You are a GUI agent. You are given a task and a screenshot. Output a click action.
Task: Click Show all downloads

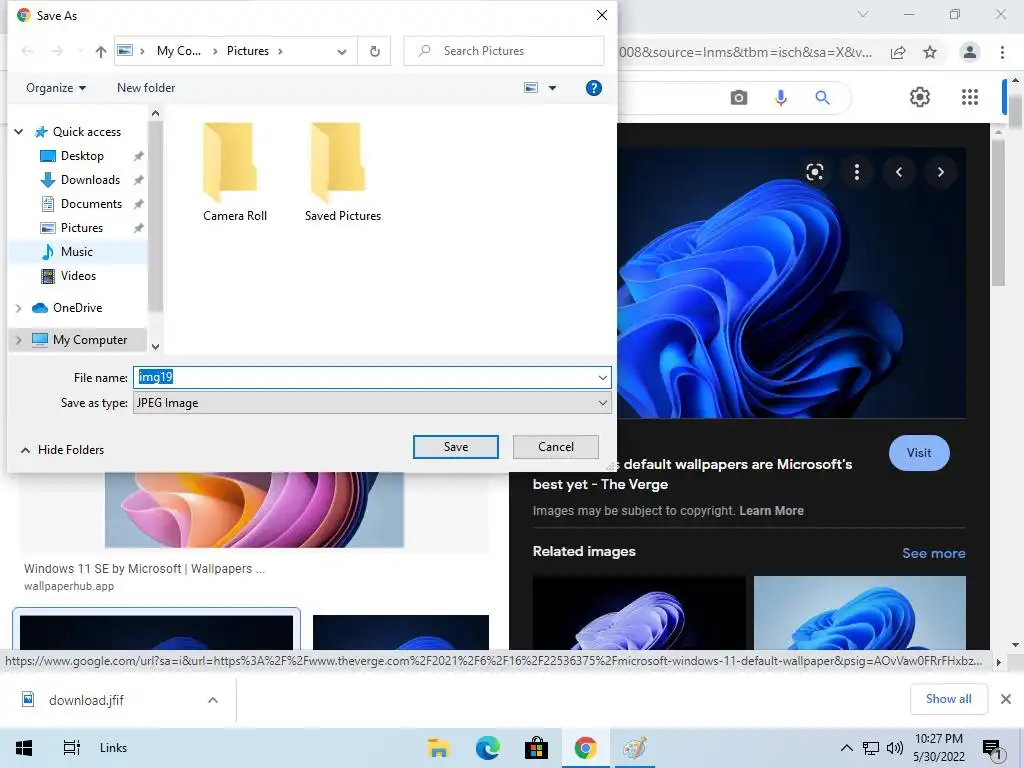(948, 699)
